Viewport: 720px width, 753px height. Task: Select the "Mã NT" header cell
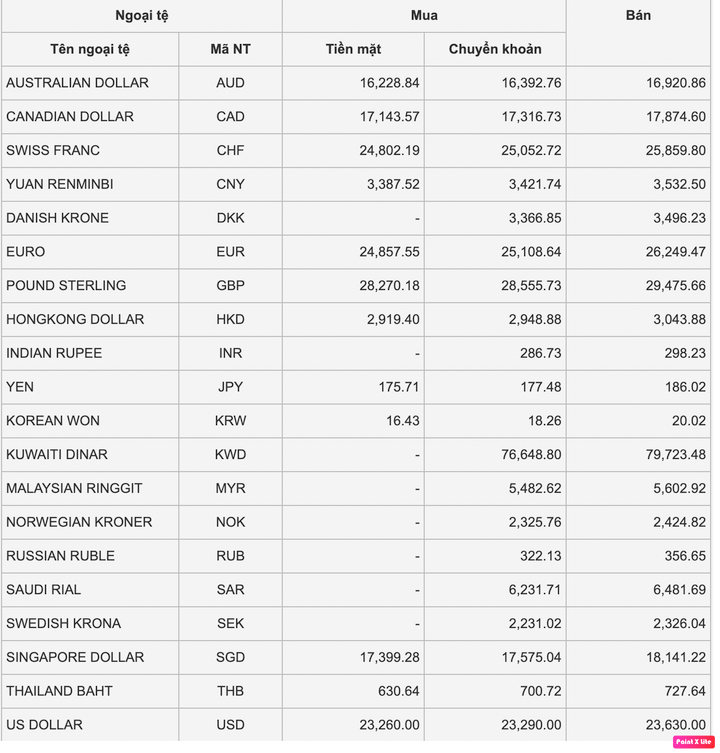point(230,49)
